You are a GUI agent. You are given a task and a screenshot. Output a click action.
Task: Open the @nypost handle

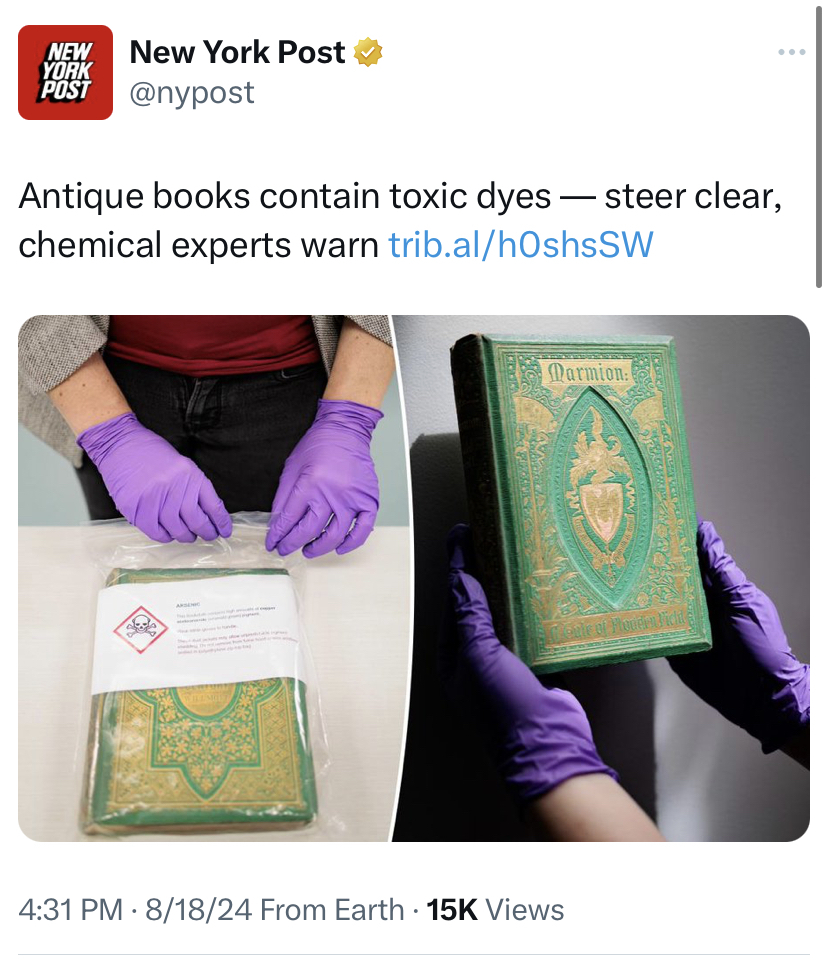coord(192,93)
